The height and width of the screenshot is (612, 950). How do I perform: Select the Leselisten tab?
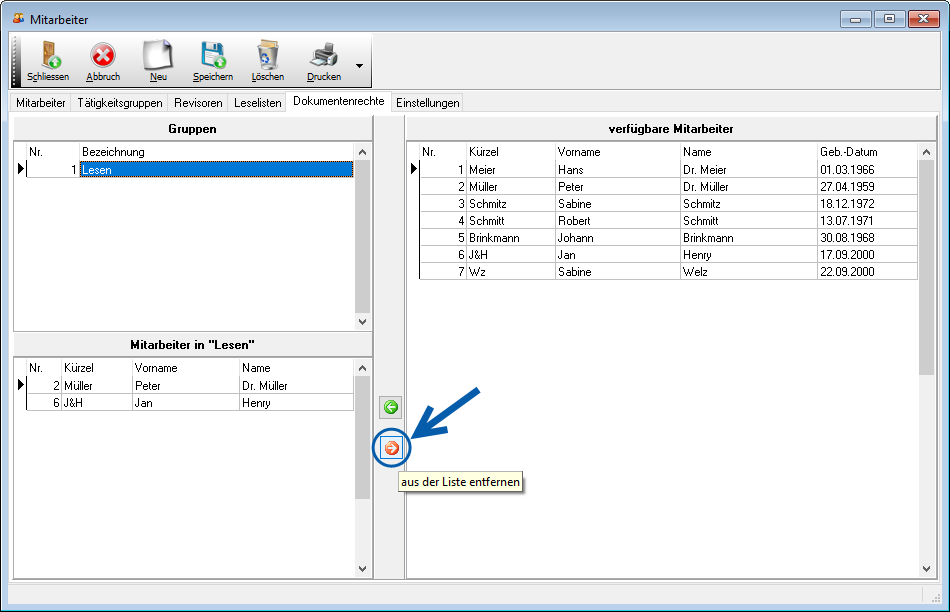pyautogui.click(x=257, y=103)
